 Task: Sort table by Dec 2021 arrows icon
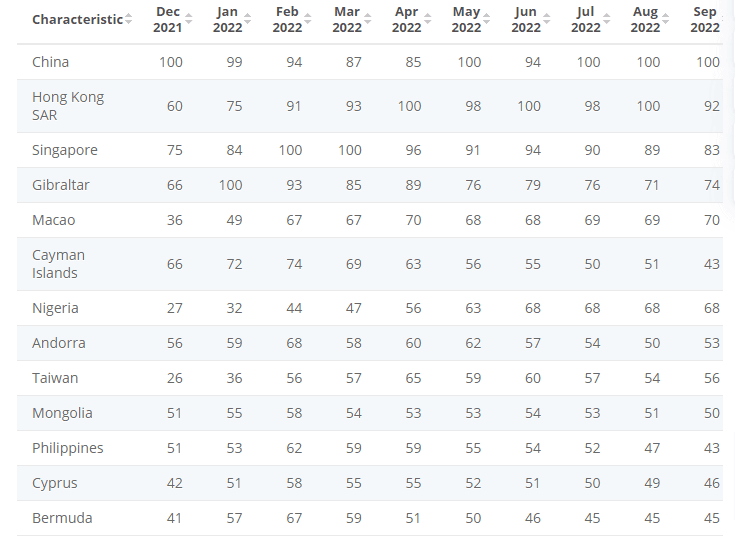pyautogui.click(x=188, y=20)
